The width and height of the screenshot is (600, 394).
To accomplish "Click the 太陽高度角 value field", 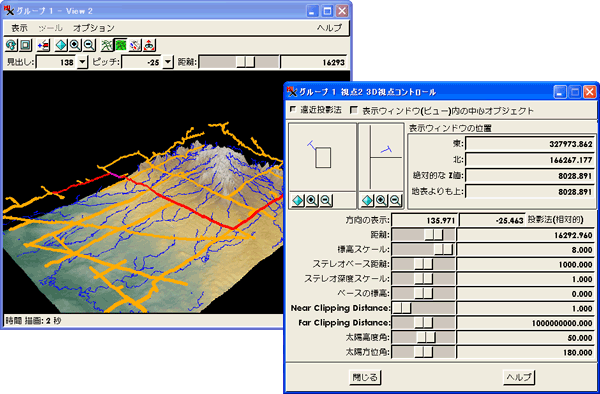I will coord(526,338).
